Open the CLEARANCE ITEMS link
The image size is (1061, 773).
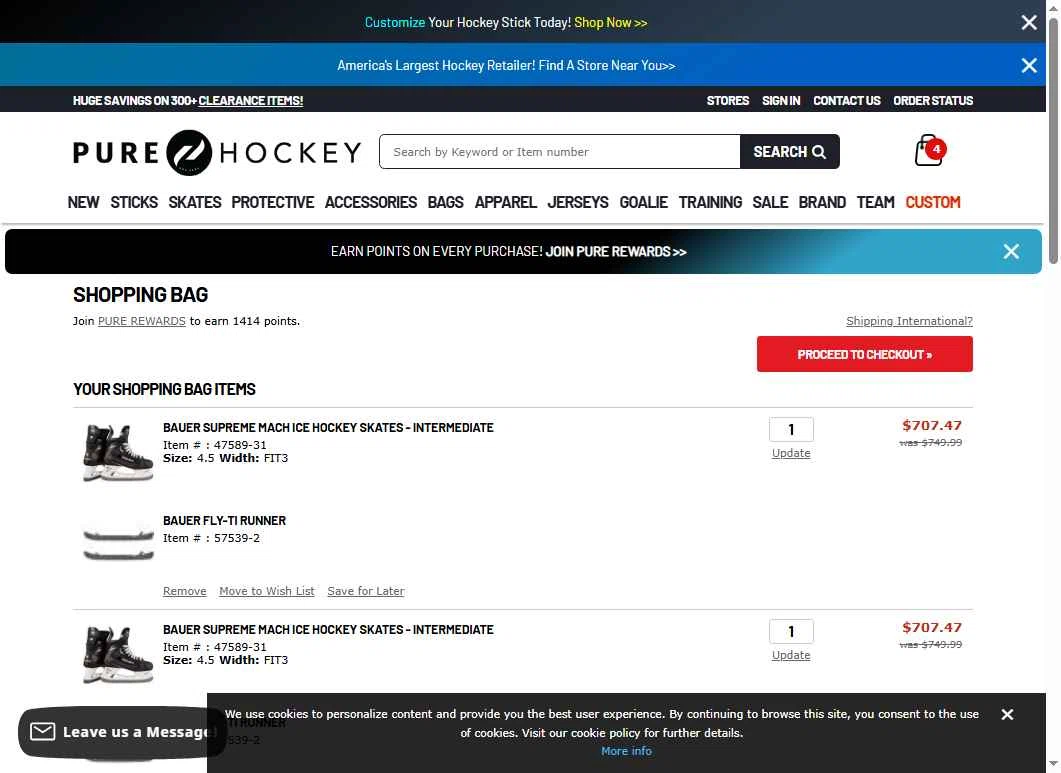point(250,100)
